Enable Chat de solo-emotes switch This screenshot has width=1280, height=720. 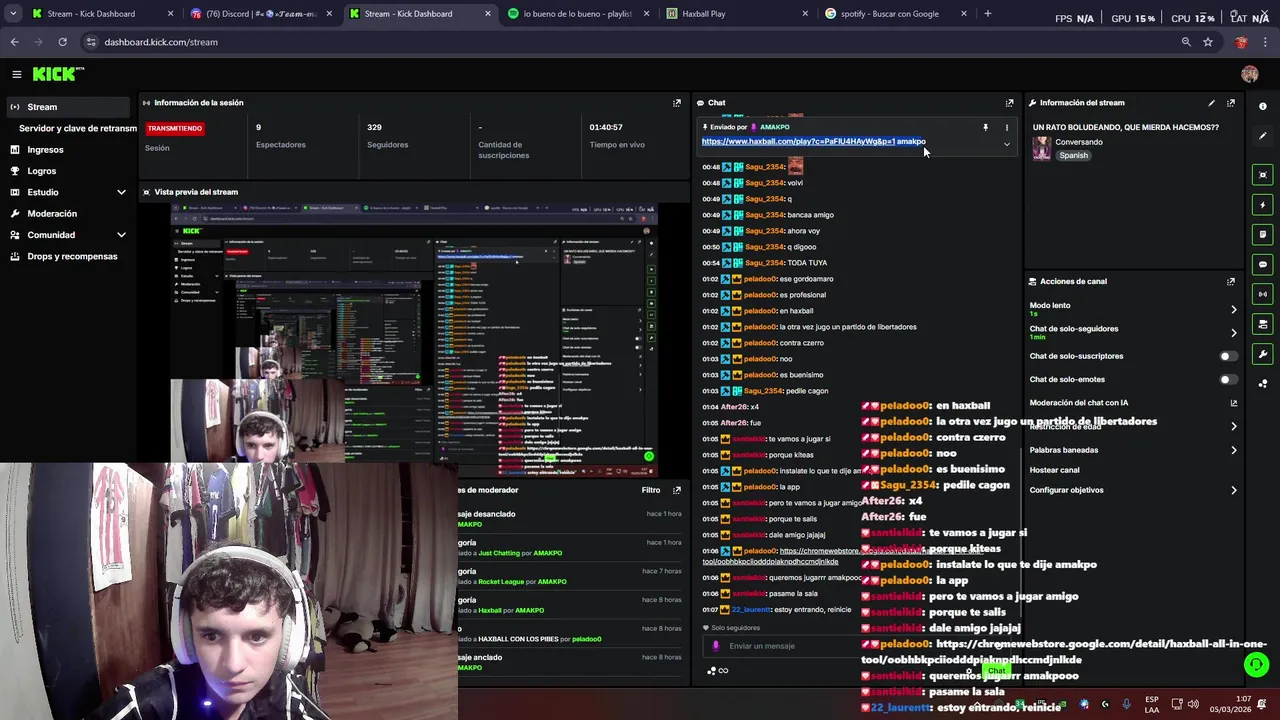tap(1228, 380)
